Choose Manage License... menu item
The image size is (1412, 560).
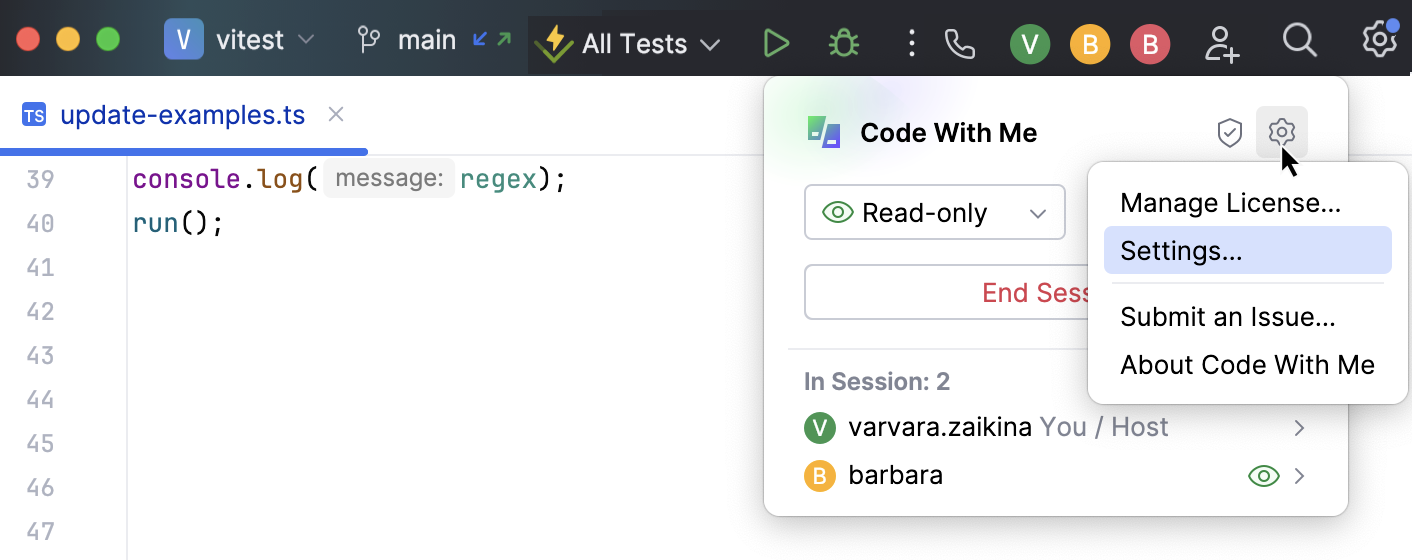pyautogui.click(x=1230, y=203)
